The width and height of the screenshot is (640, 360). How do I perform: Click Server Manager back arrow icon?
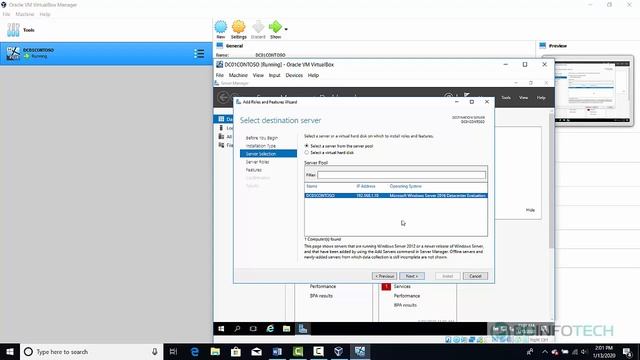point(223,98)
